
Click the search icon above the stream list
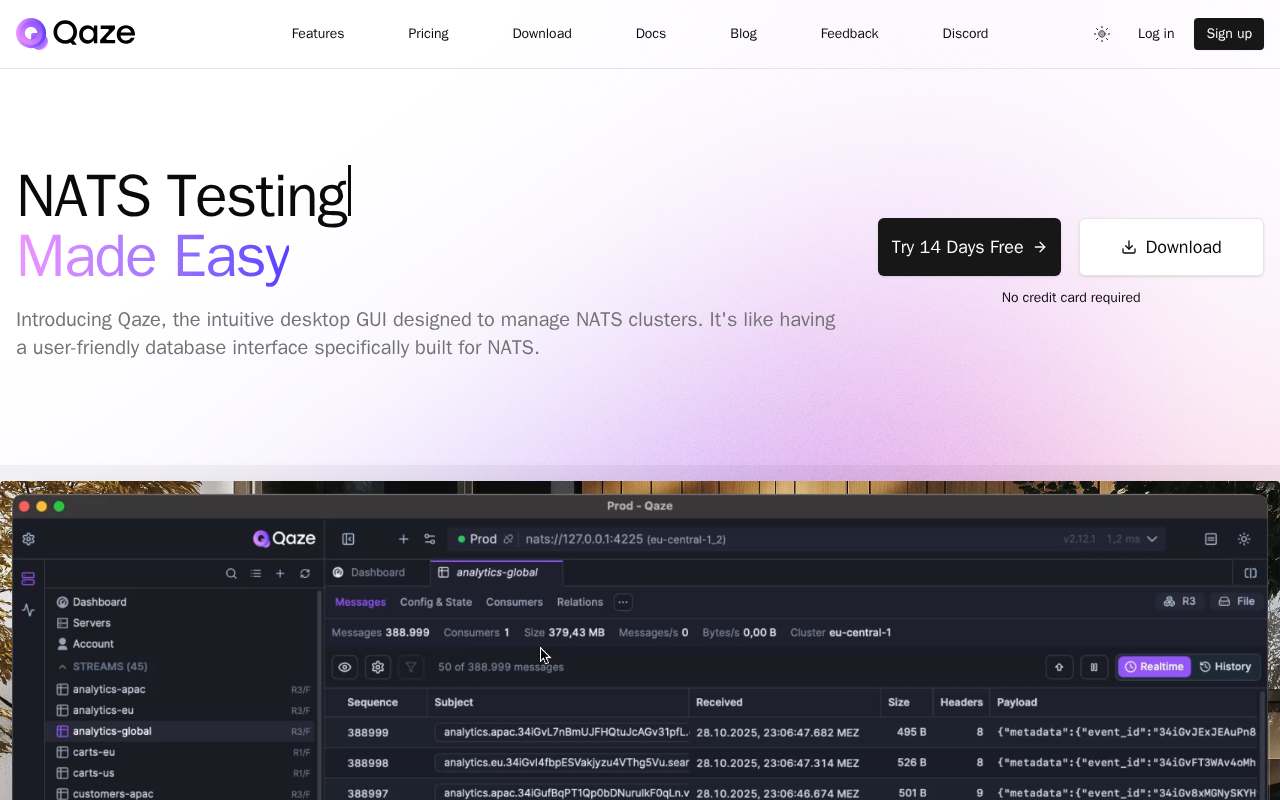[x=231, y=574]
